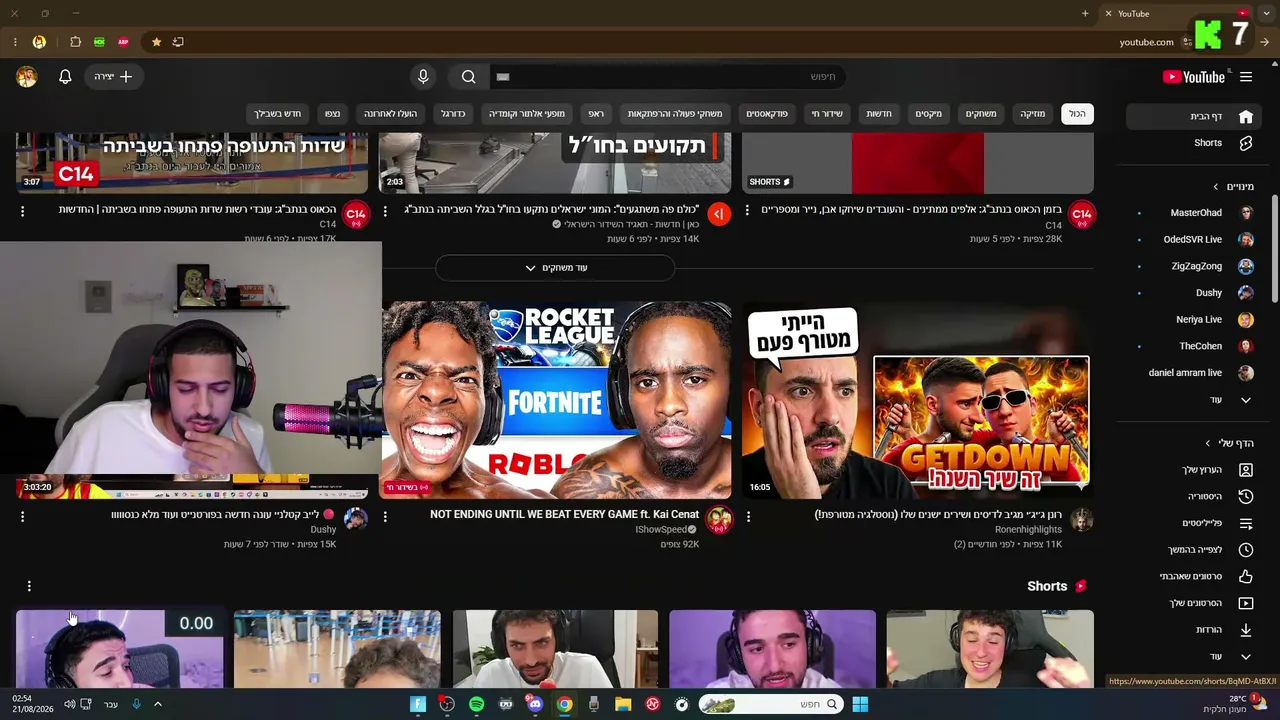Click the Windows taskbar search box
Viewport: 1280px width, 720px height.
pyautogui.click(x=771, y=704)
